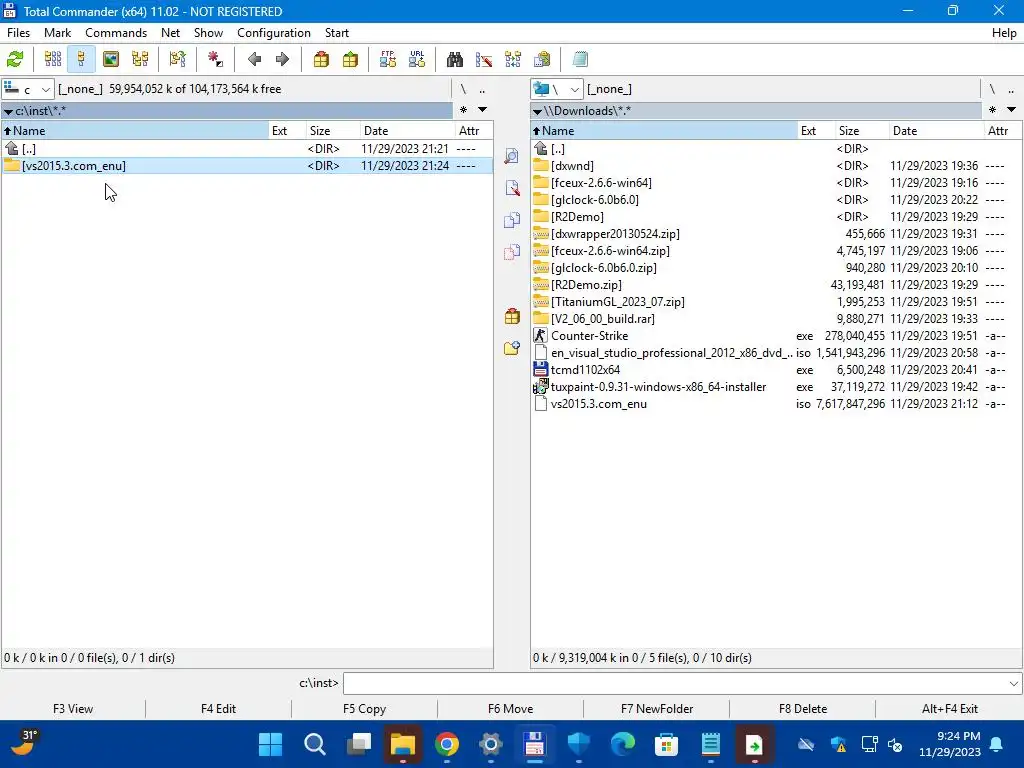Screen dimensions: 1024x768
Task: Select the [vs2015.3.com_enu] folder
Action: [247, 166]
